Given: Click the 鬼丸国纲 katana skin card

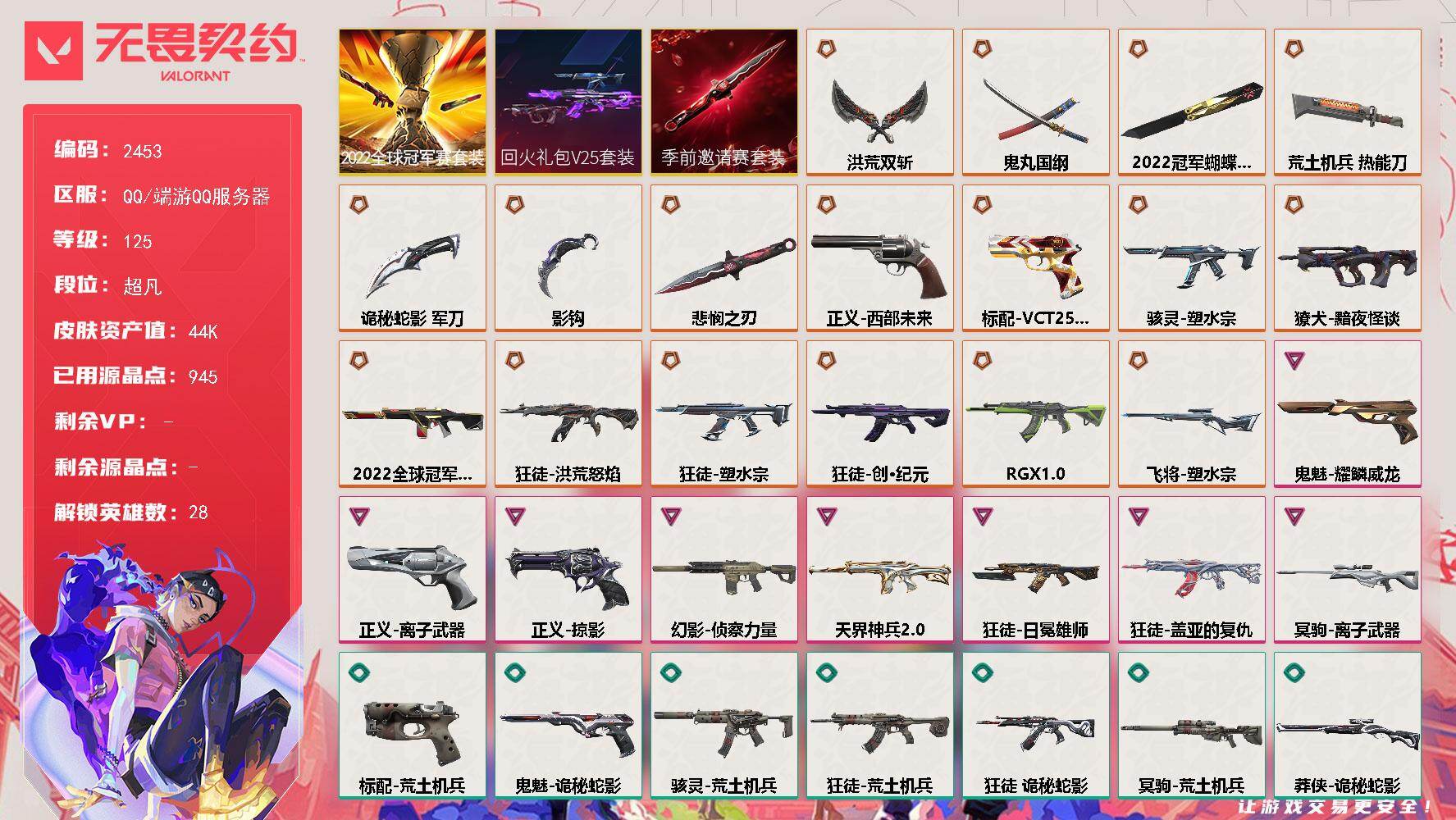Looking at the screenshot, I should (x=1035, y=102).
